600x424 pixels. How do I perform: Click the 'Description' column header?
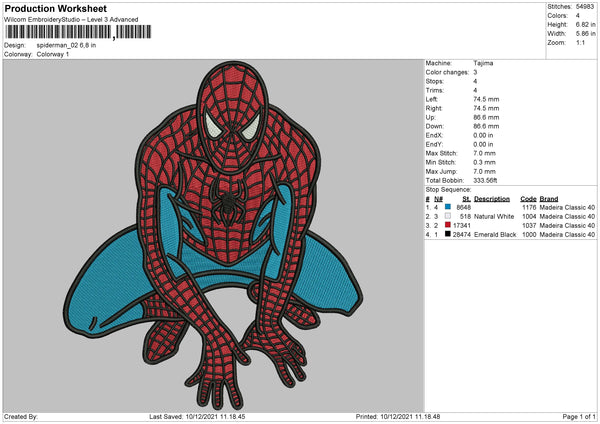coord(492,199)
